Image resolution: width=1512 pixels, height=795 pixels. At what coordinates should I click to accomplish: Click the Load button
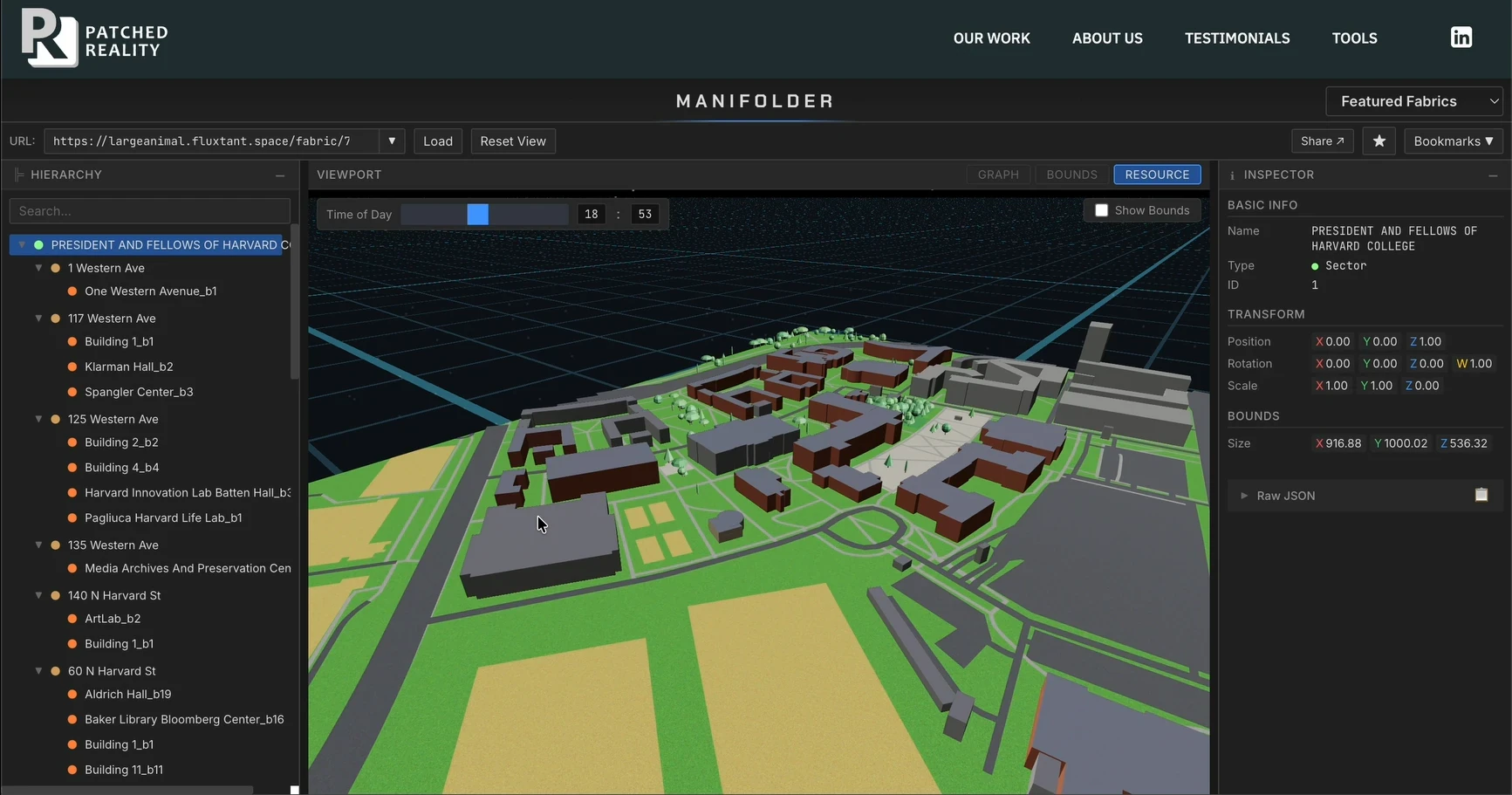pos(438,141)
